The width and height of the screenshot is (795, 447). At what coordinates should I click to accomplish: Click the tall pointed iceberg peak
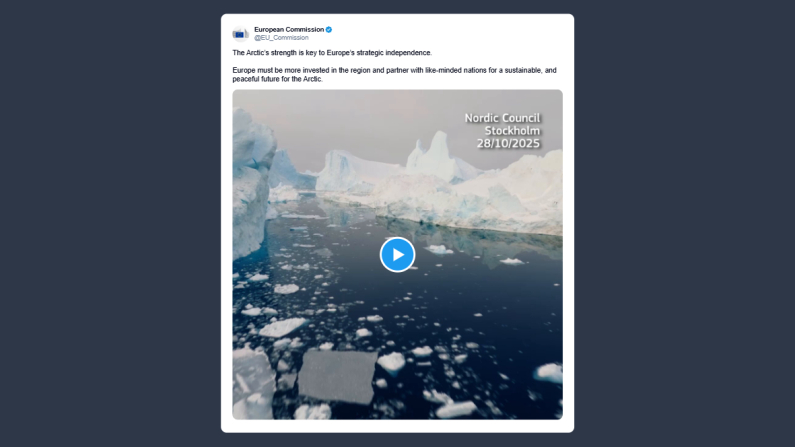click(439, 150)
